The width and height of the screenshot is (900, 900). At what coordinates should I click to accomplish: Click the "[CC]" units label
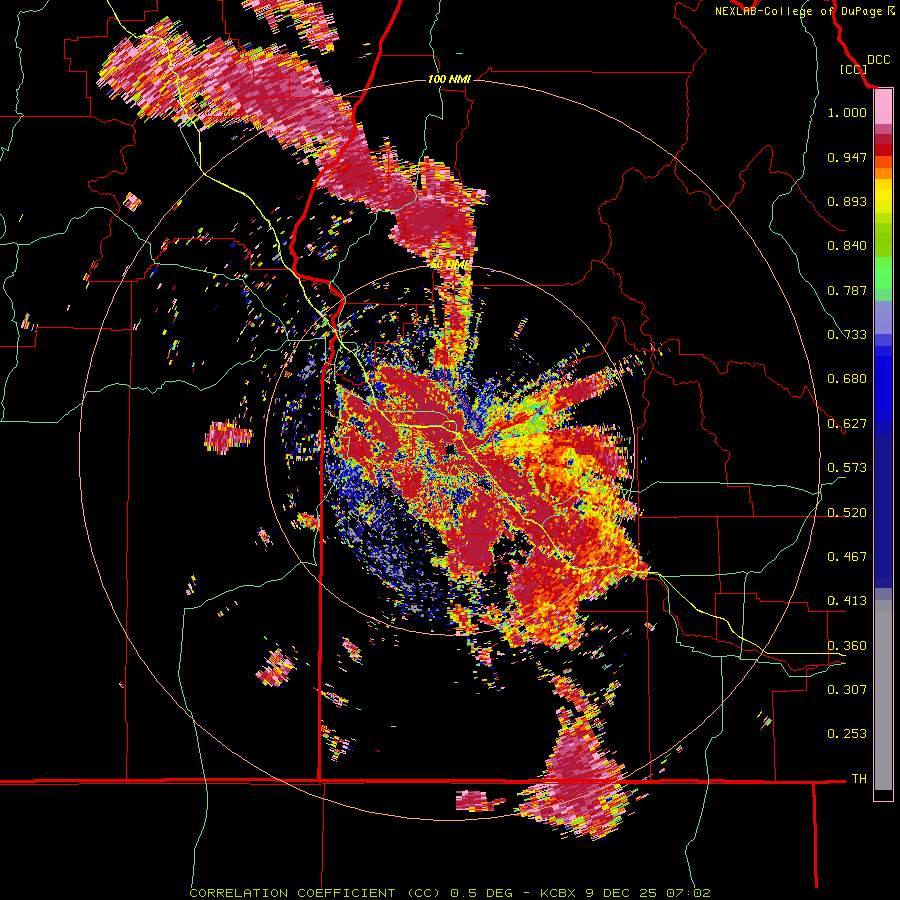[853, 69]
